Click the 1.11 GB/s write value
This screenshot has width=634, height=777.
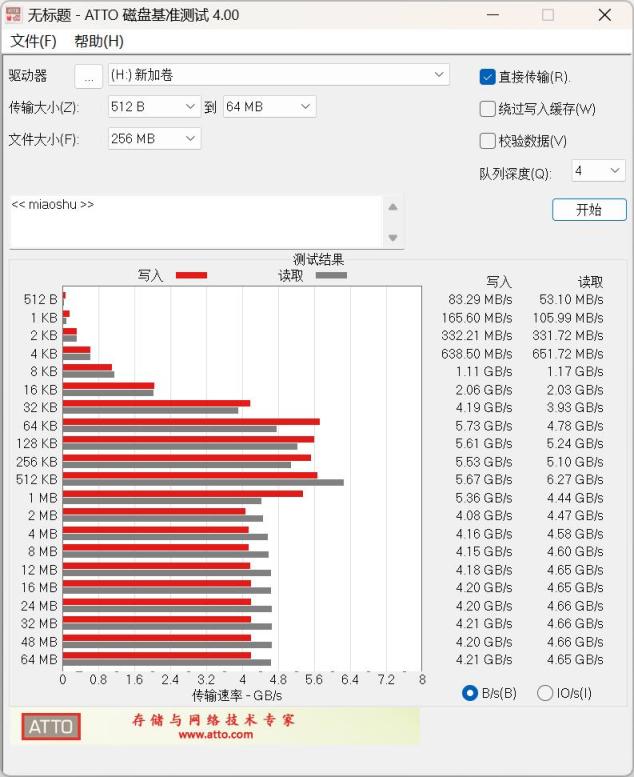(484, 372)
